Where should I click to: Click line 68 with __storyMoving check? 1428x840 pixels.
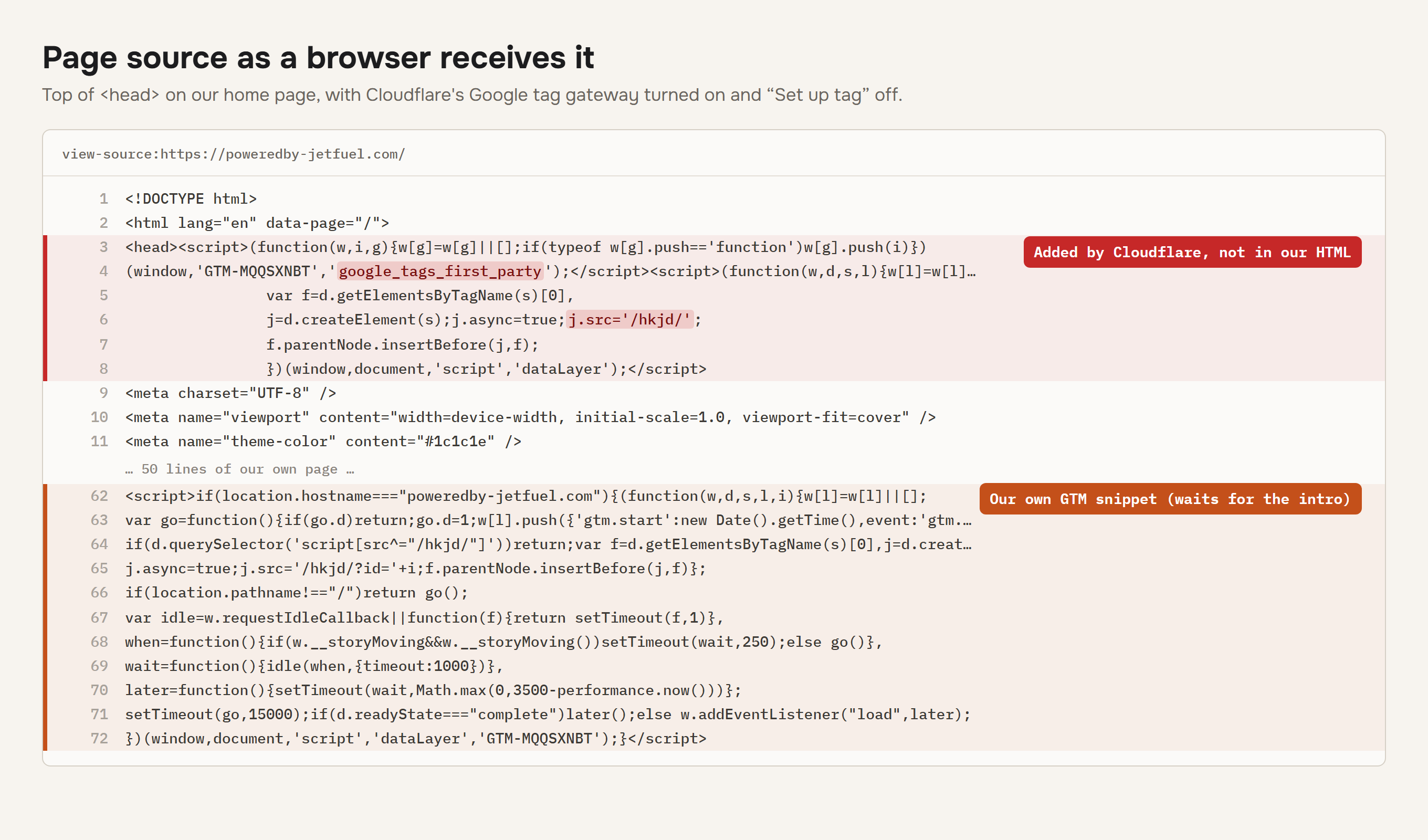[x=504, y=642]
